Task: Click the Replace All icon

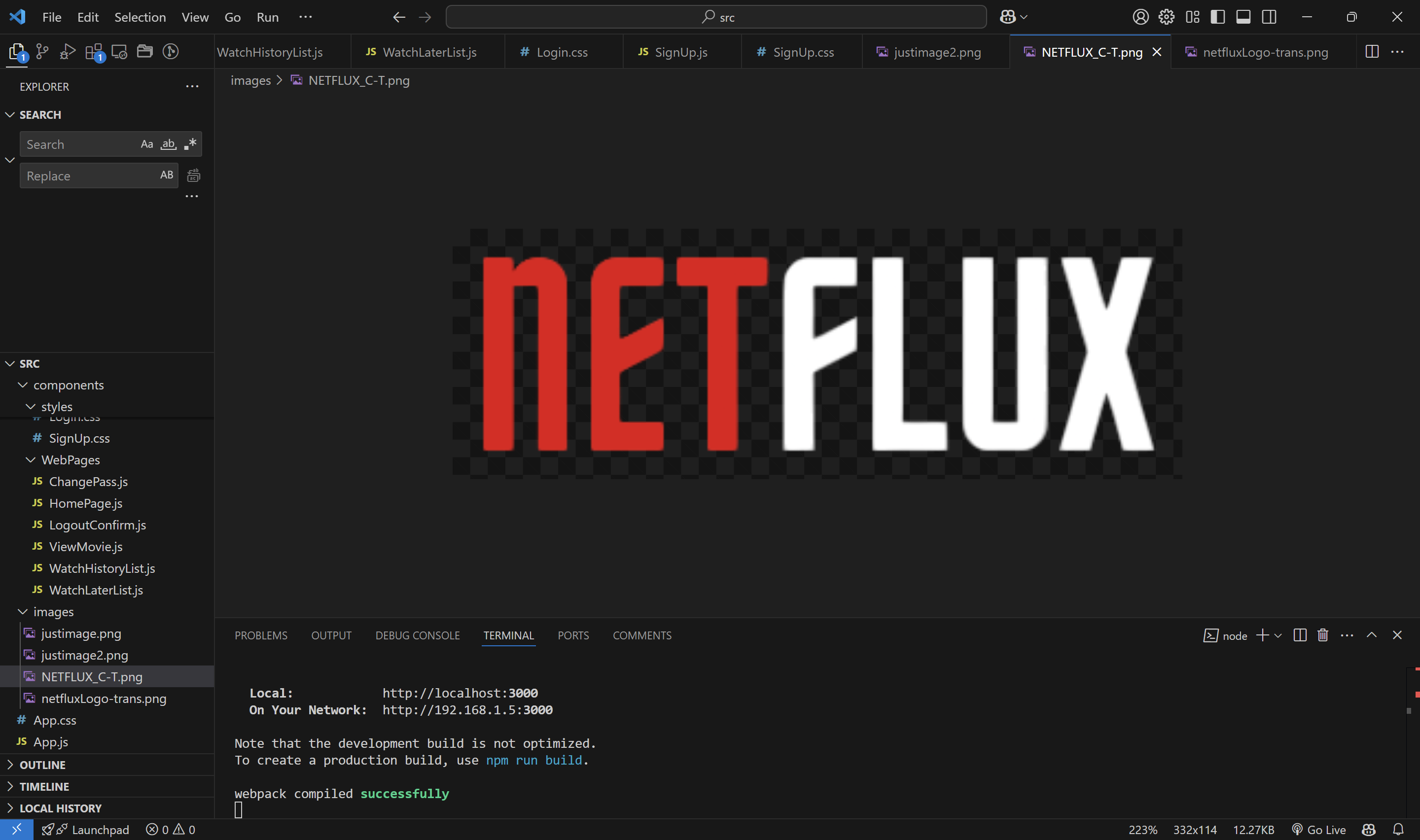Action: [x=193, y=175]
